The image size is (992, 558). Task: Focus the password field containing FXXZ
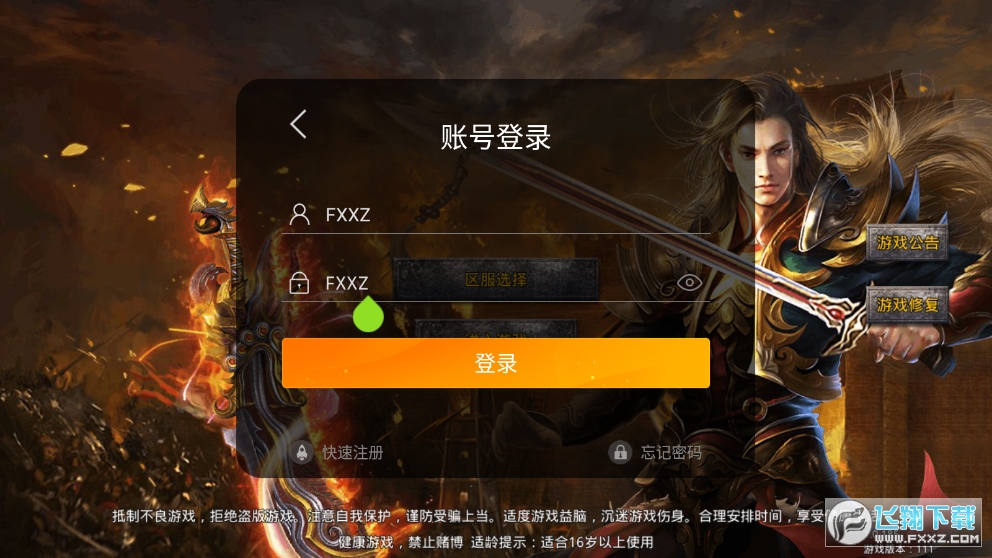[496, 283]
